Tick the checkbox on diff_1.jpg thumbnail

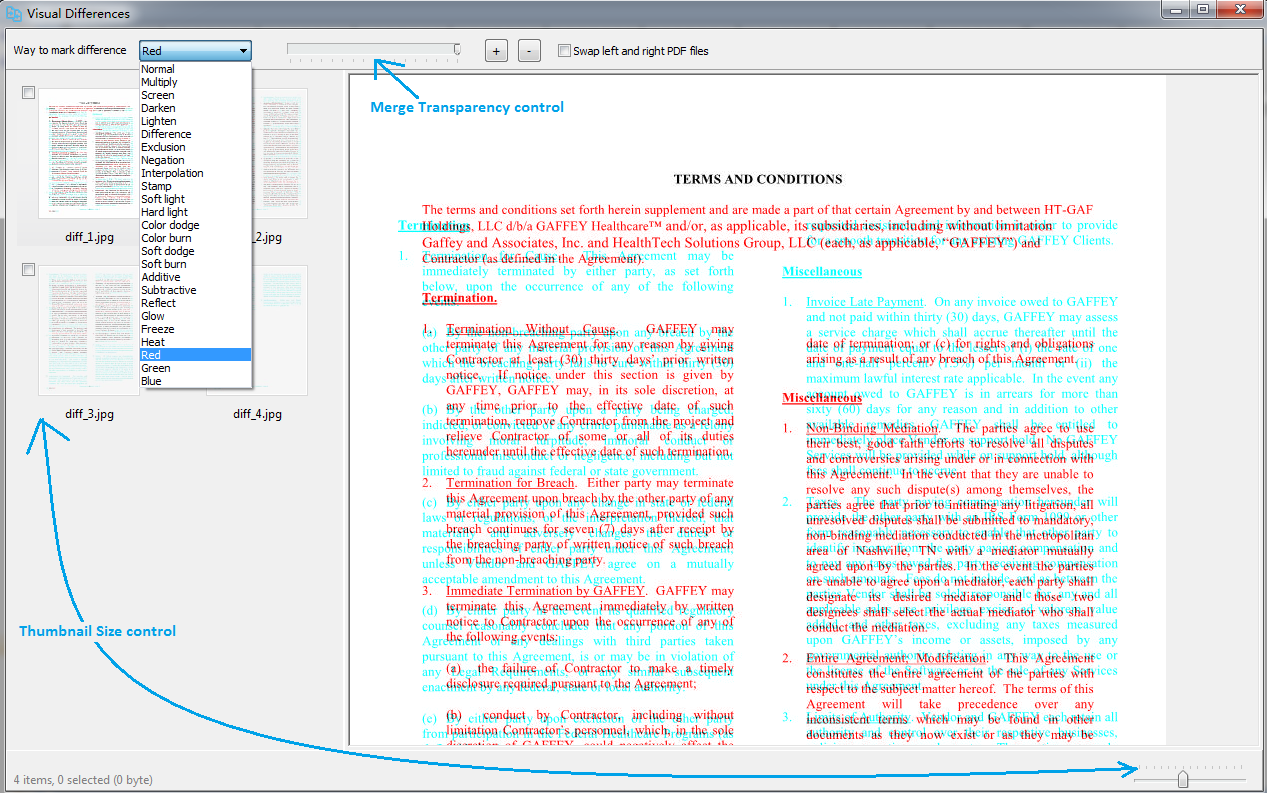28,93
